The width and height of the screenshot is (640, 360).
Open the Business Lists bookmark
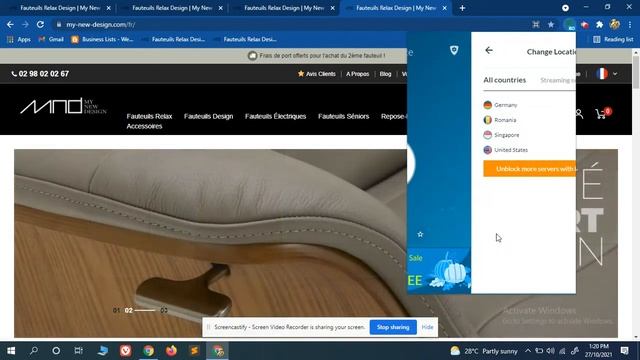[x=102, y=39]
